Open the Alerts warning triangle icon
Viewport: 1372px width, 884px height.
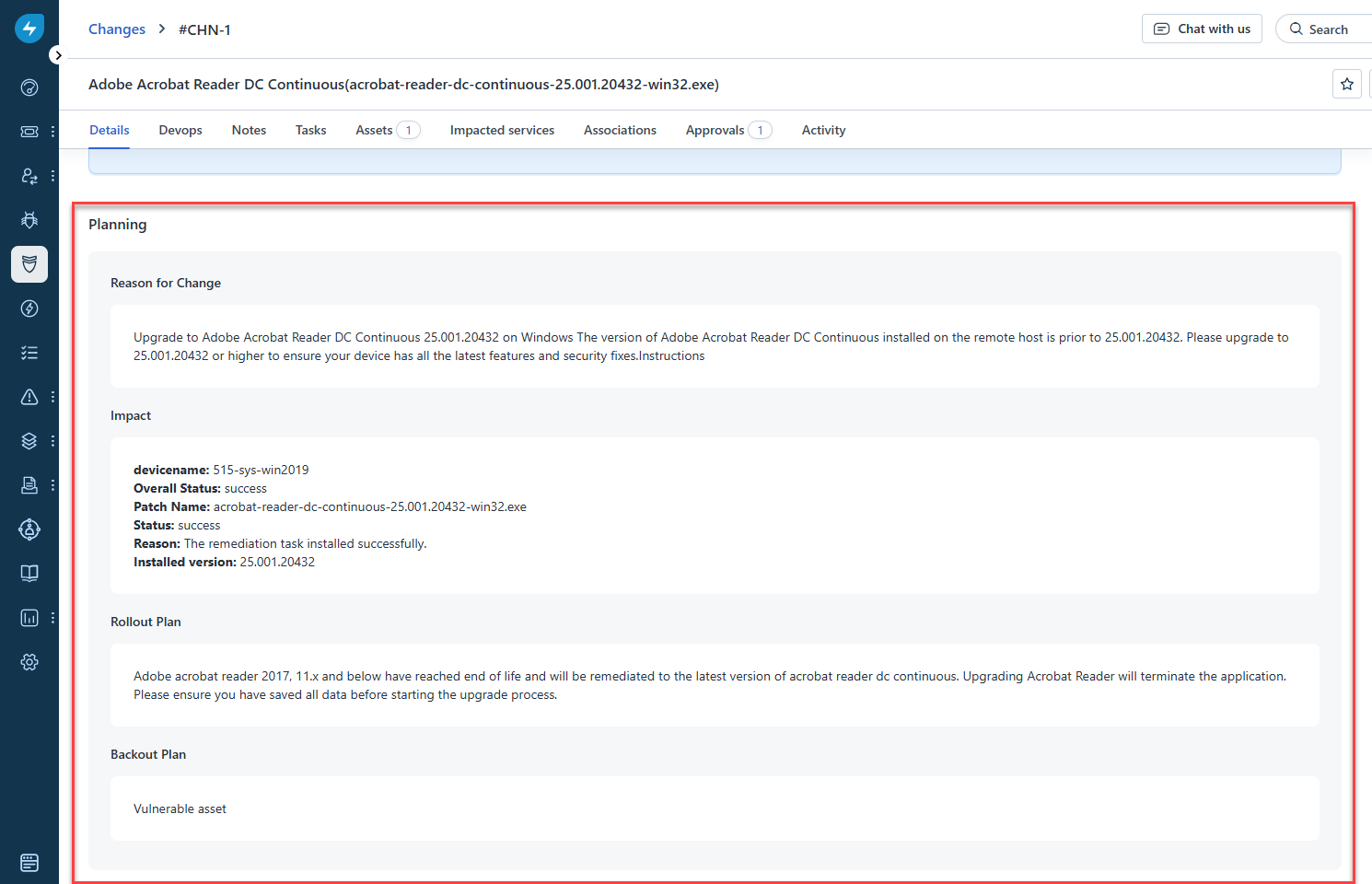pyautogui.click(x=29, y=397)
